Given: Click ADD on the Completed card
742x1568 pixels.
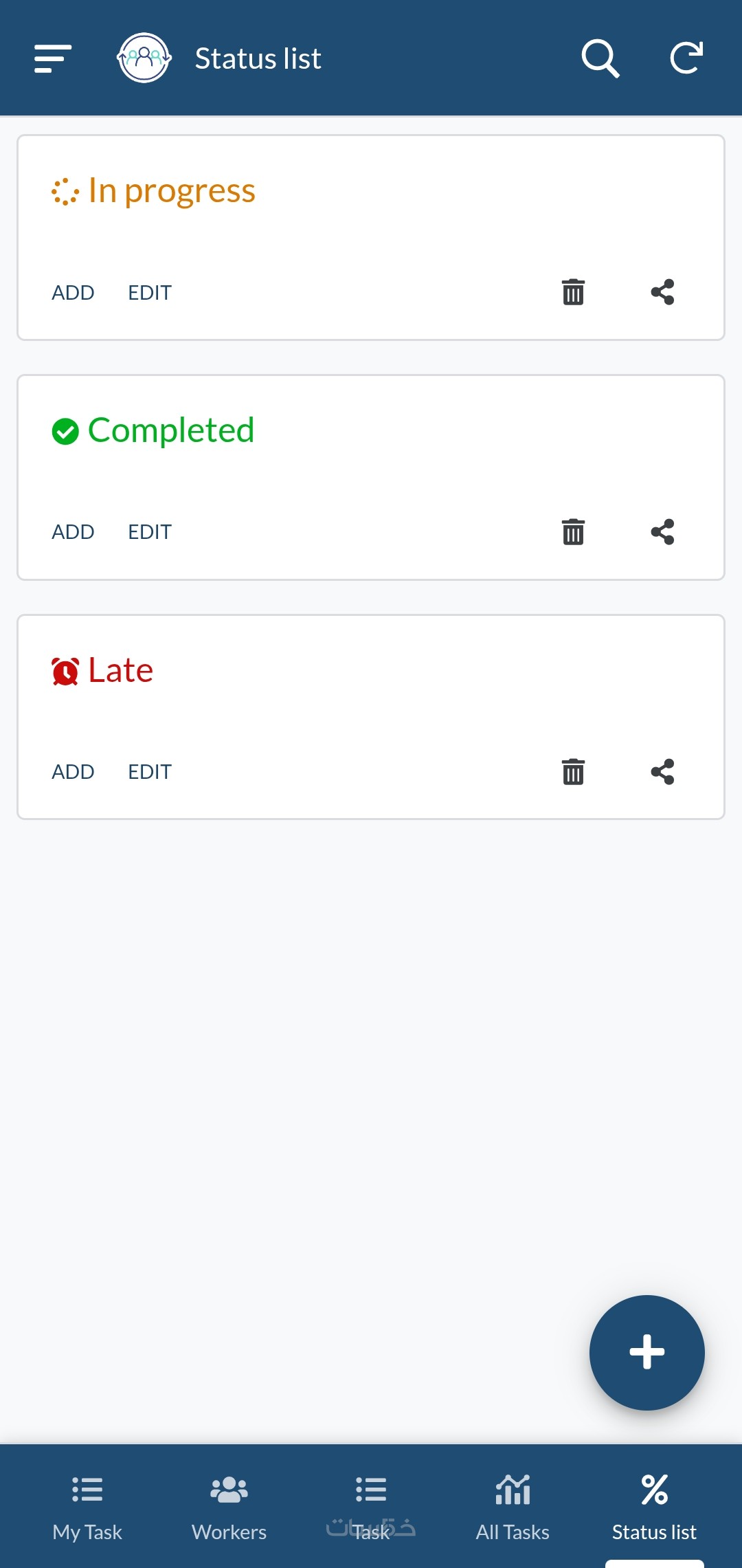Looking at the screenshot, I should (73, 532).
